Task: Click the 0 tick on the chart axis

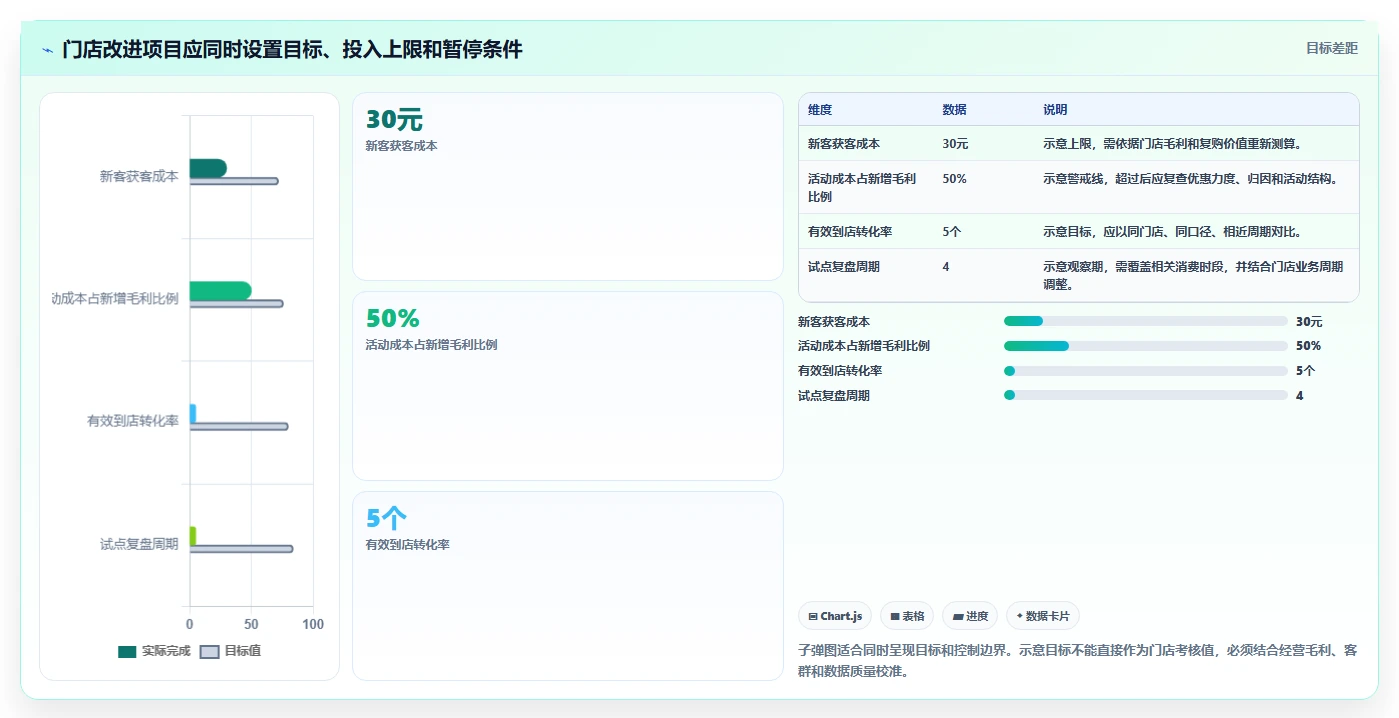Action: coord(190,624)
